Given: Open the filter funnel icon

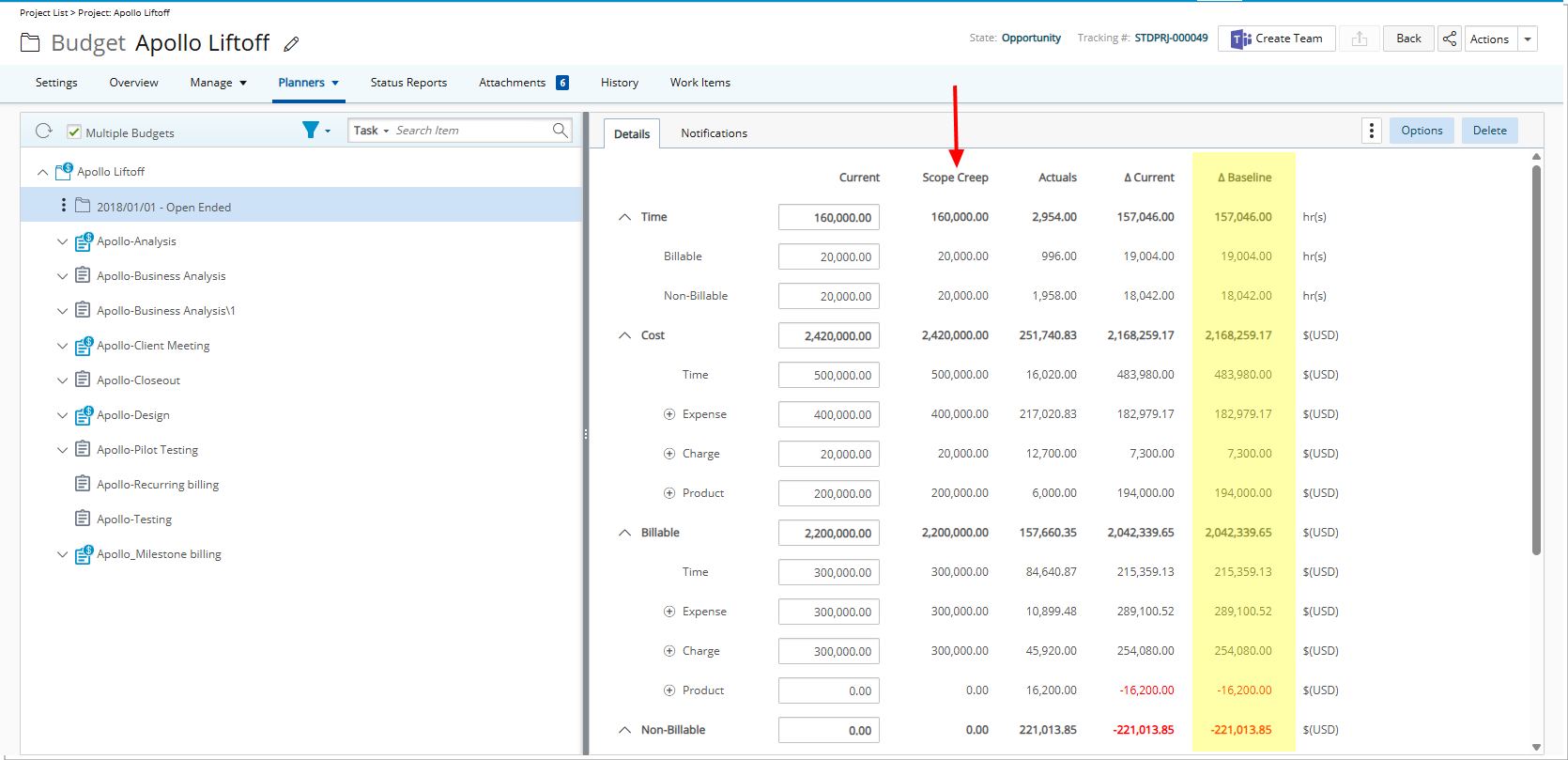Looking at the screenshot, I should [x=310, y=131].
